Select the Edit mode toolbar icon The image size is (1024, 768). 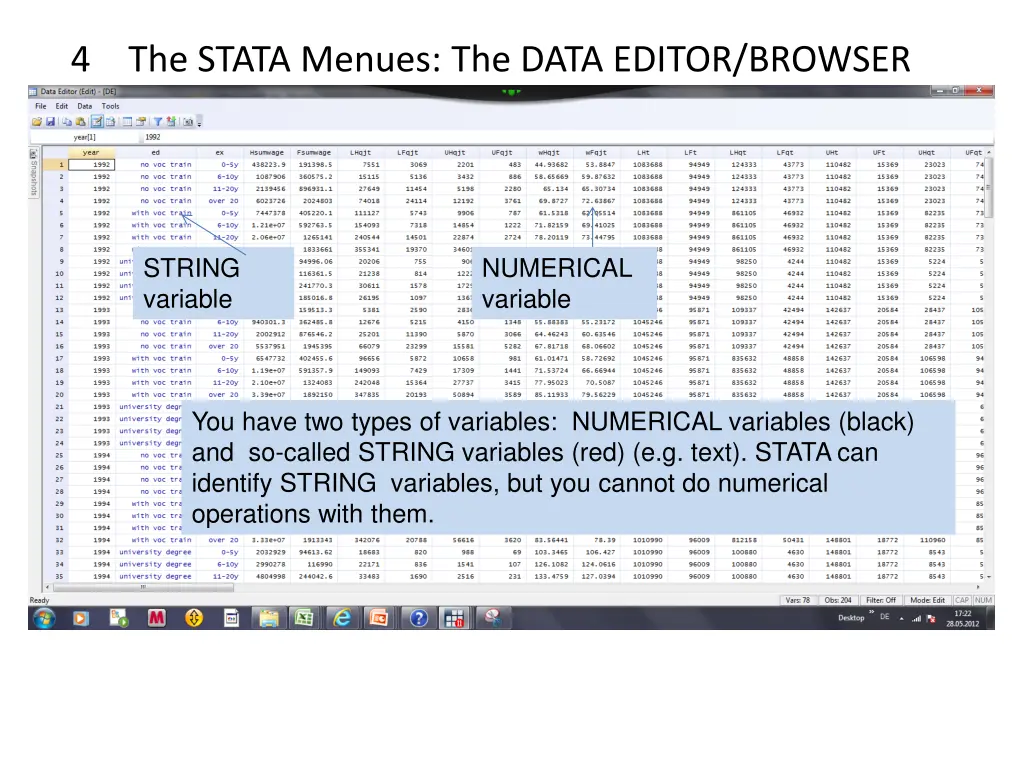(x=97, y=121)
